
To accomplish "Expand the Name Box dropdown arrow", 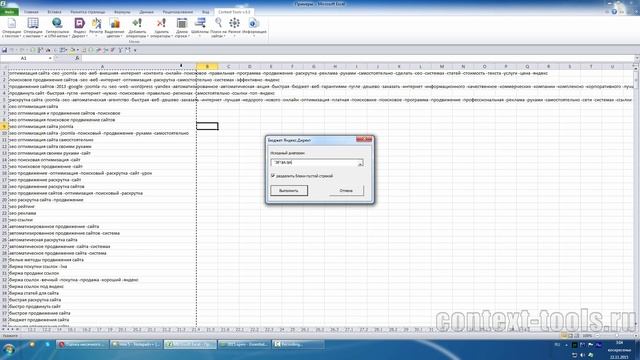I will coord(50,58).
